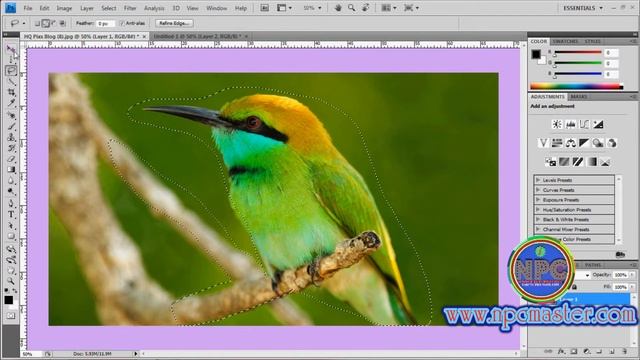Expand Levels Presets
This screenshot has width=640, height=360.
538,180
